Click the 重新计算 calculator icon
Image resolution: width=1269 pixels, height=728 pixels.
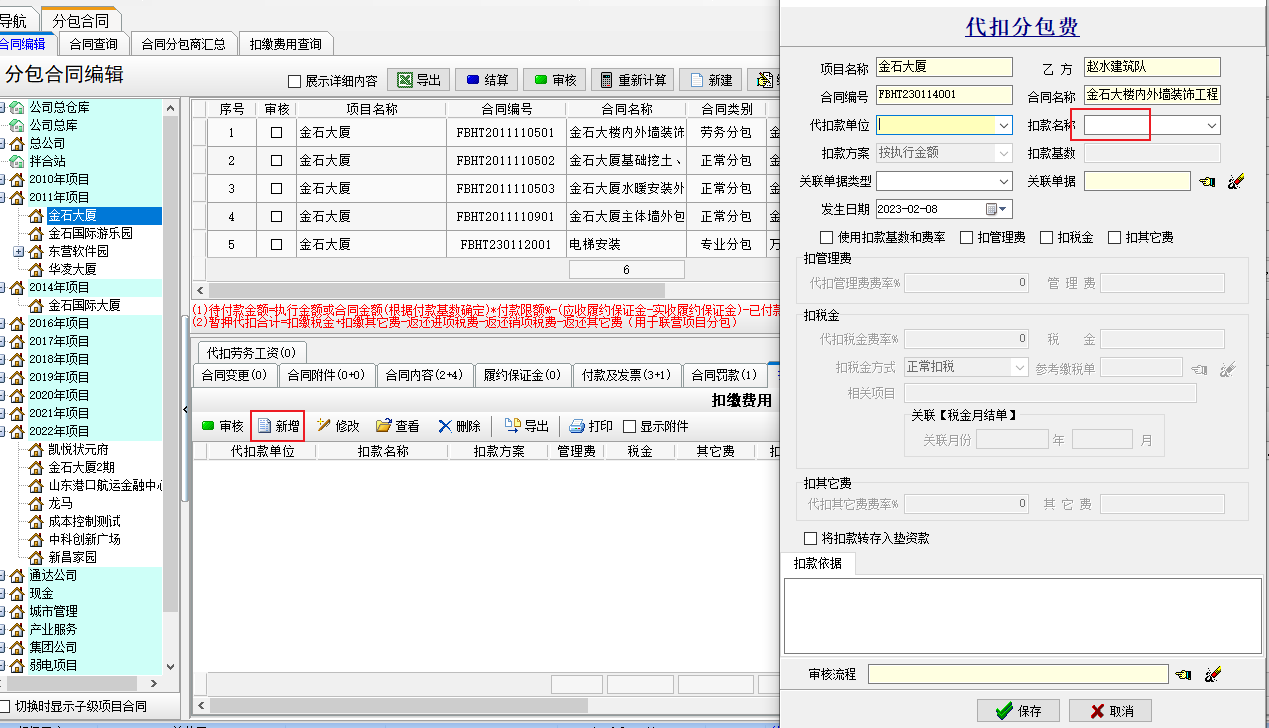click(605, 80)
